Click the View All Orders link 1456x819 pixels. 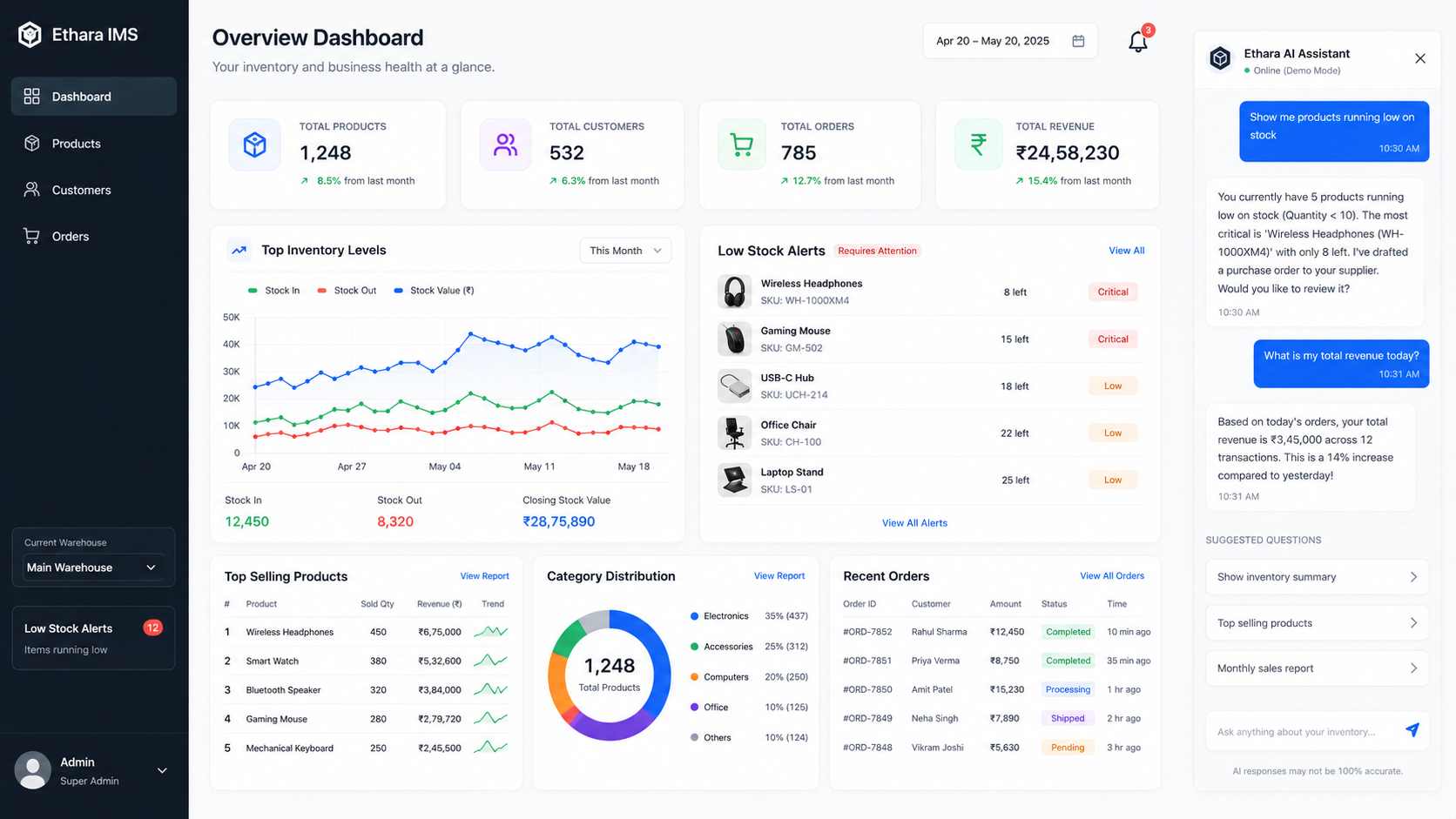pos(1112,576)
